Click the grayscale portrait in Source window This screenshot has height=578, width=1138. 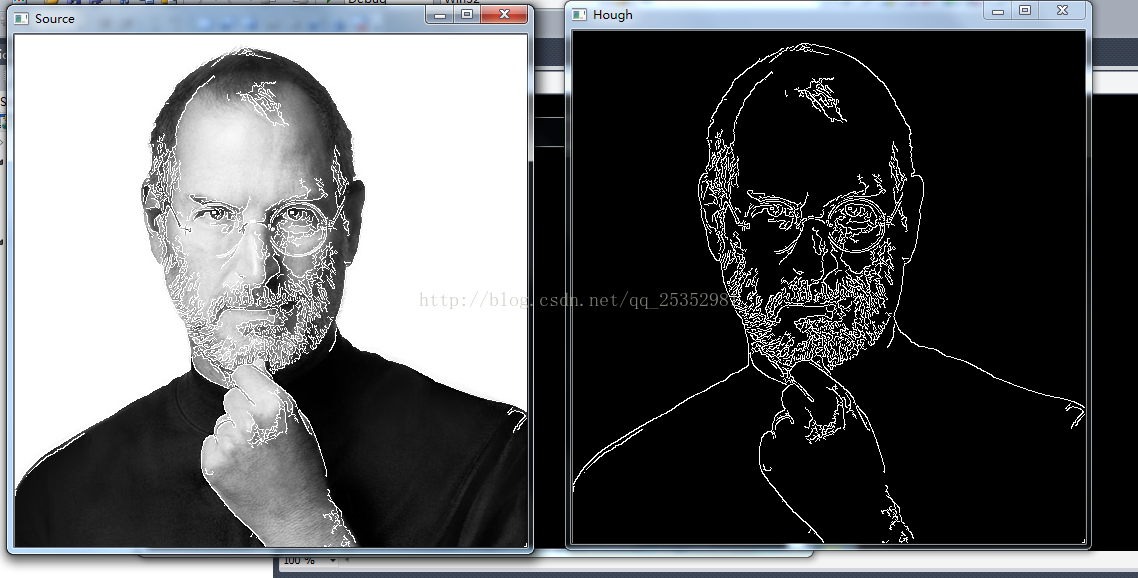pos(271,290)
